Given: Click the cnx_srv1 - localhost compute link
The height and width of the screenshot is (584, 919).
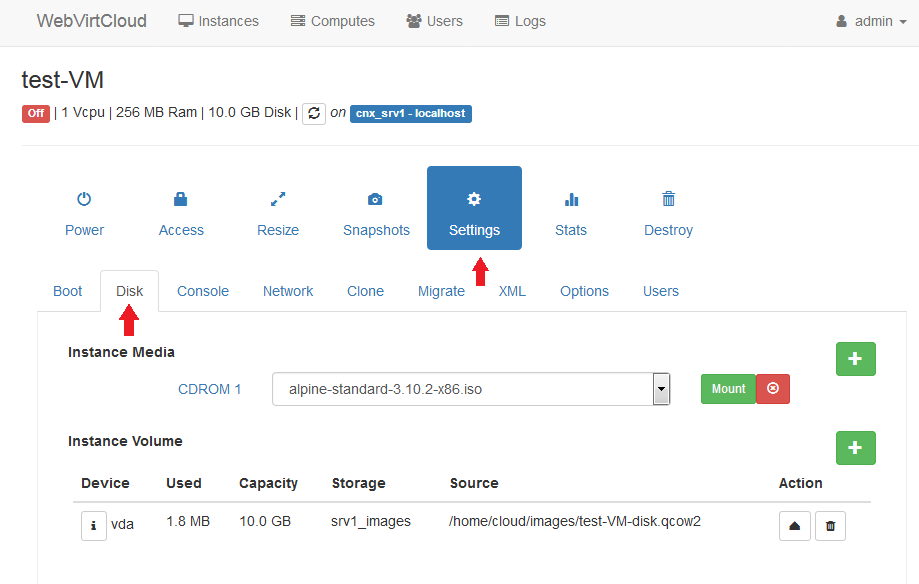Looking at the screenshot, I should [x=410, y=113].
